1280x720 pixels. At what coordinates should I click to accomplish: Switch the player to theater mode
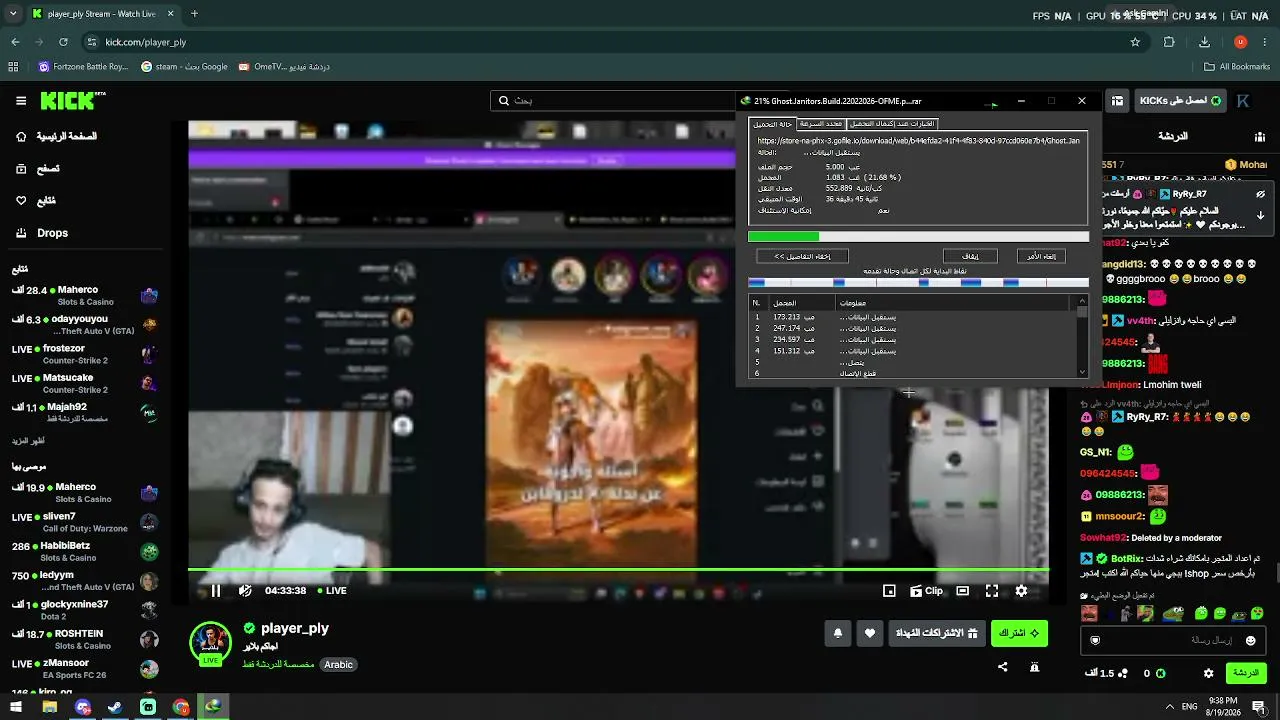962,591
